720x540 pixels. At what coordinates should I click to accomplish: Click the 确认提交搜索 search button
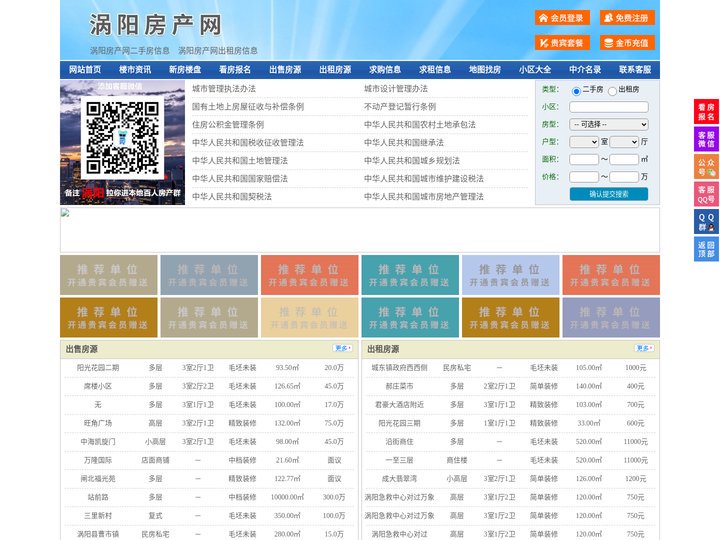609,194
